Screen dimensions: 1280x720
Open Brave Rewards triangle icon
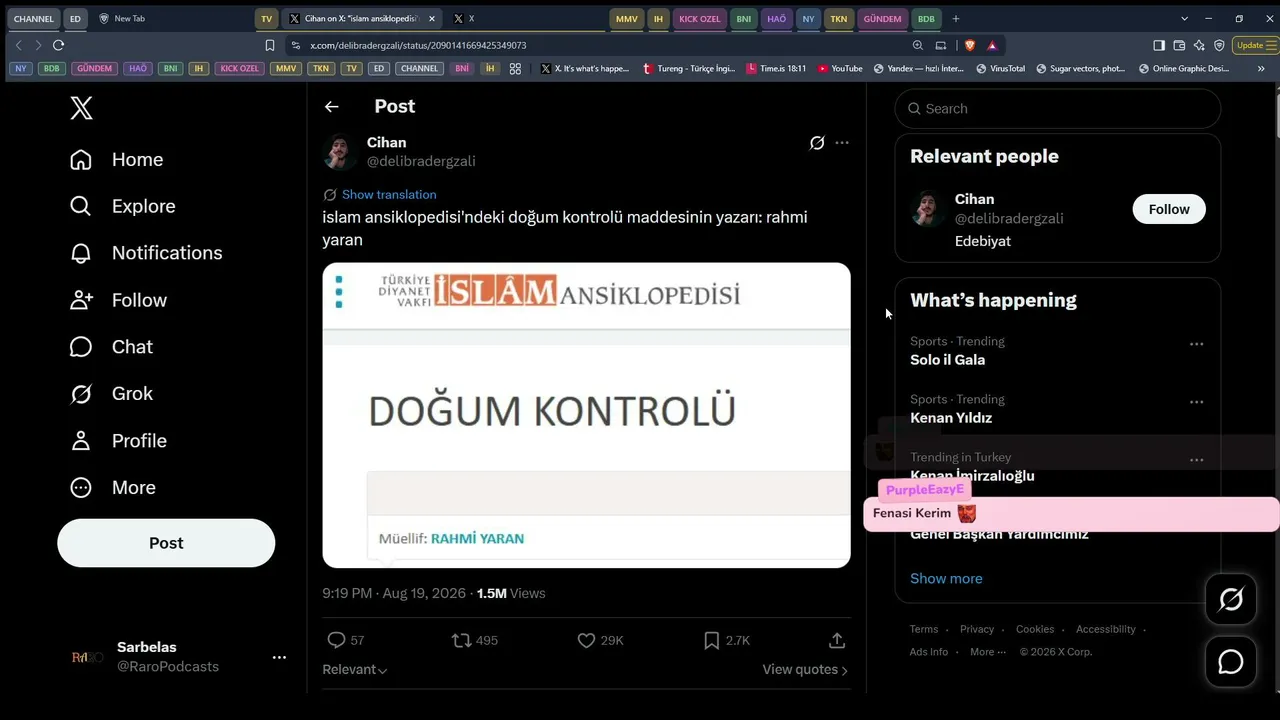[992, 45]
